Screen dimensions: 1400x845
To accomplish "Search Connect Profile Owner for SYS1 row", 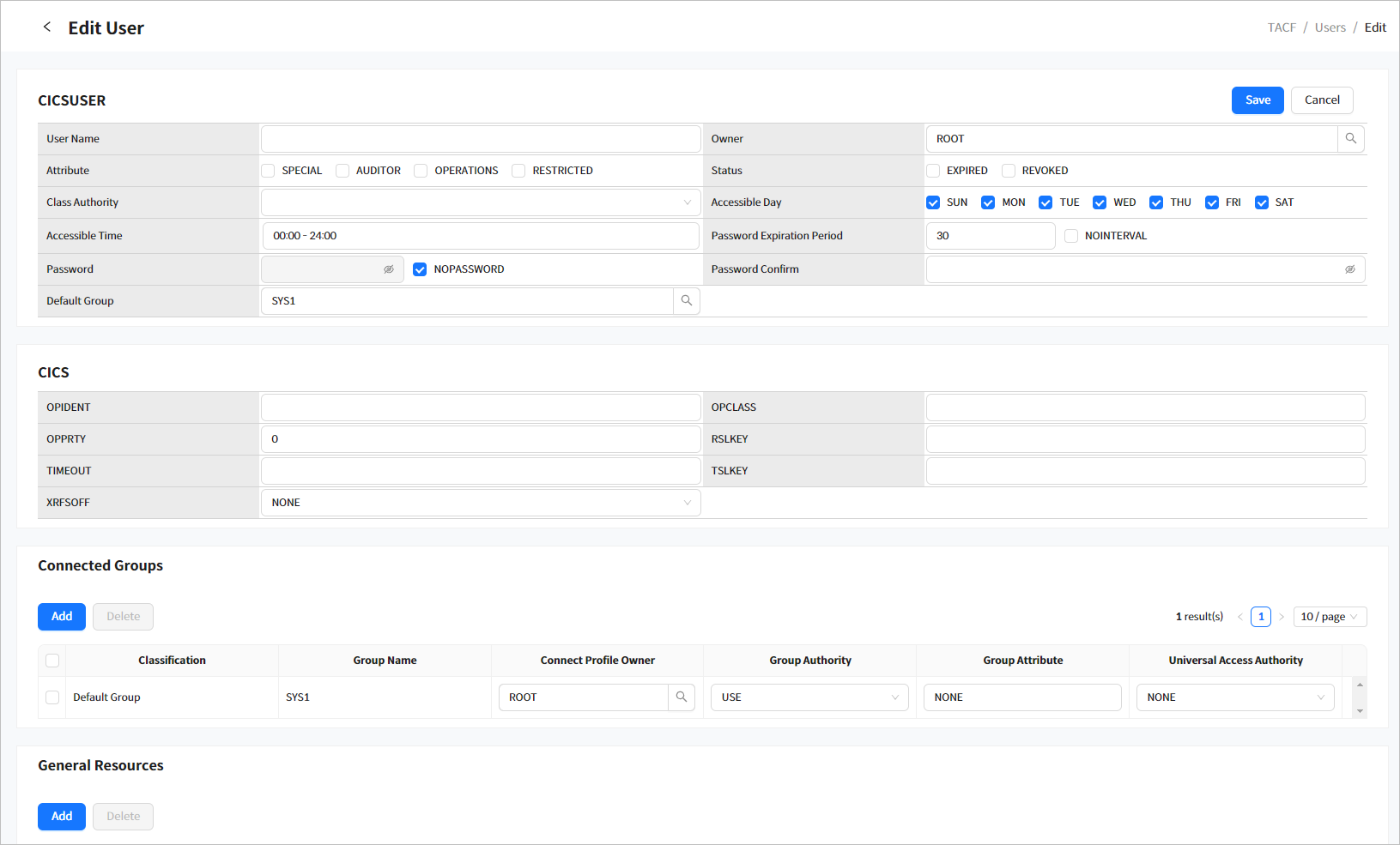I will coord(681,697).
